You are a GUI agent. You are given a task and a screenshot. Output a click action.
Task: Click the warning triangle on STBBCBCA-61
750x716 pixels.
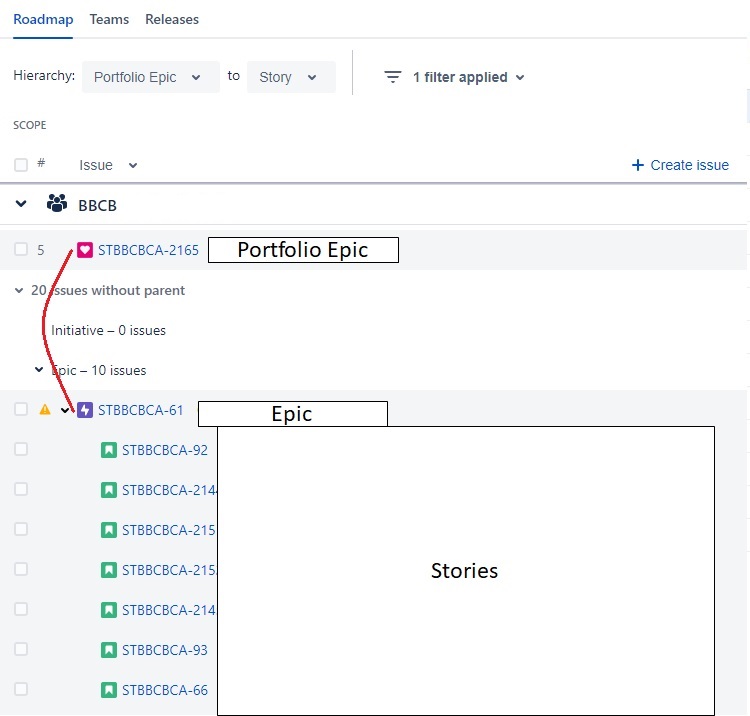[x=45, y=409]
